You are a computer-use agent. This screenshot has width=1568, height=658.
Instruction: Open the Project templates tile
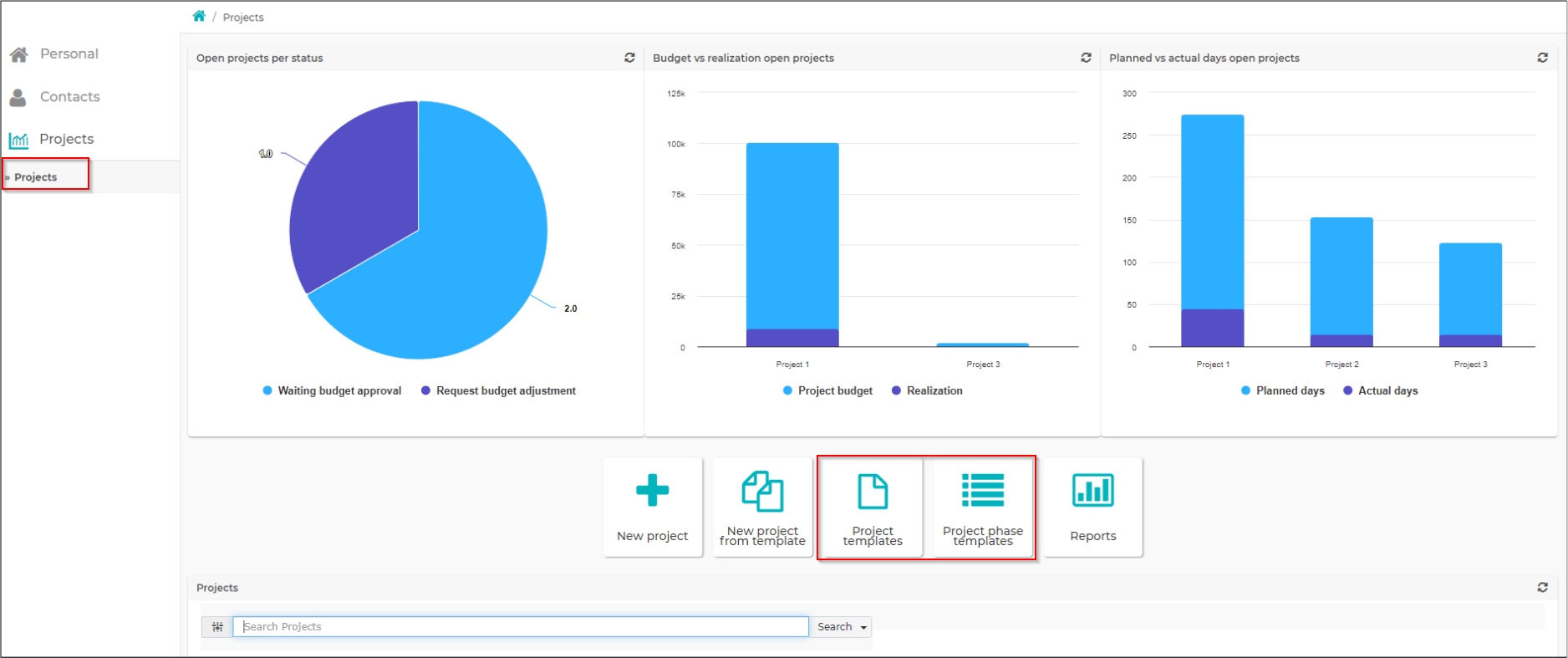(x=873, y=507)
